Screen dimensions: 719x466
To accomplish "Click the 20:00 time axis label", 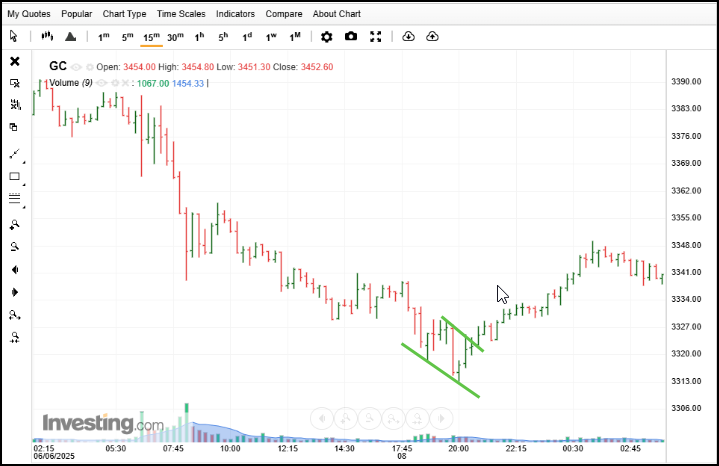I will click(x=459, y=448).
